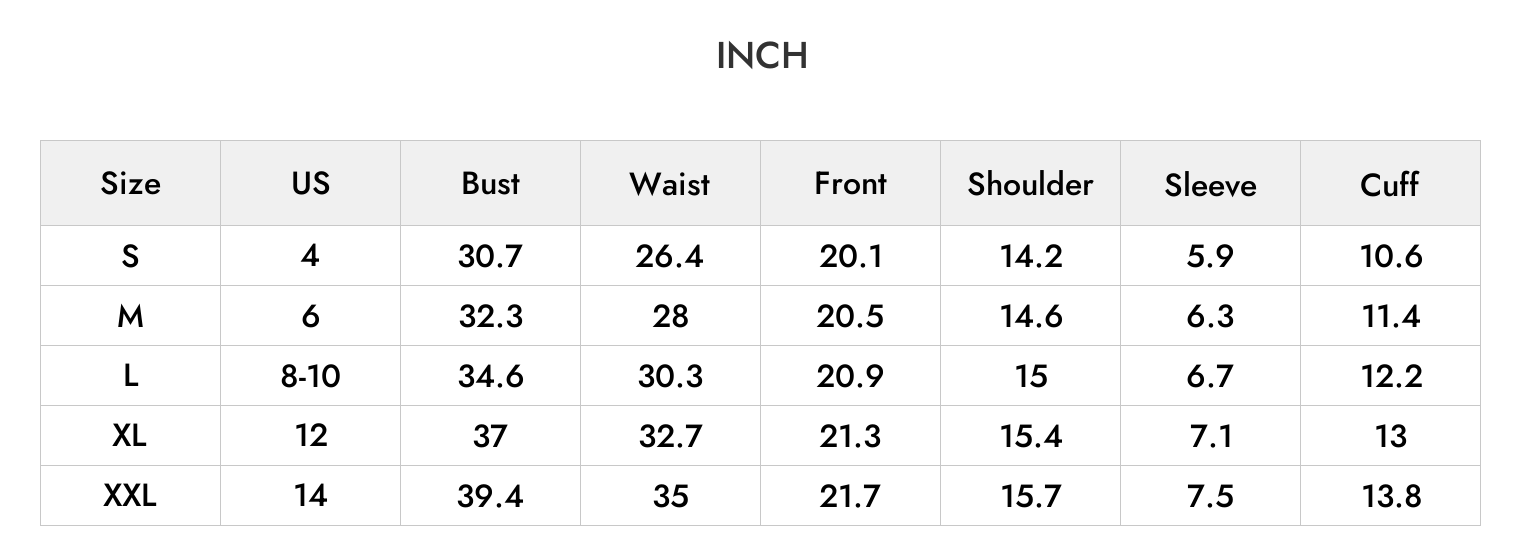
Task: Select the Size column header
Action: pos(130,184)
